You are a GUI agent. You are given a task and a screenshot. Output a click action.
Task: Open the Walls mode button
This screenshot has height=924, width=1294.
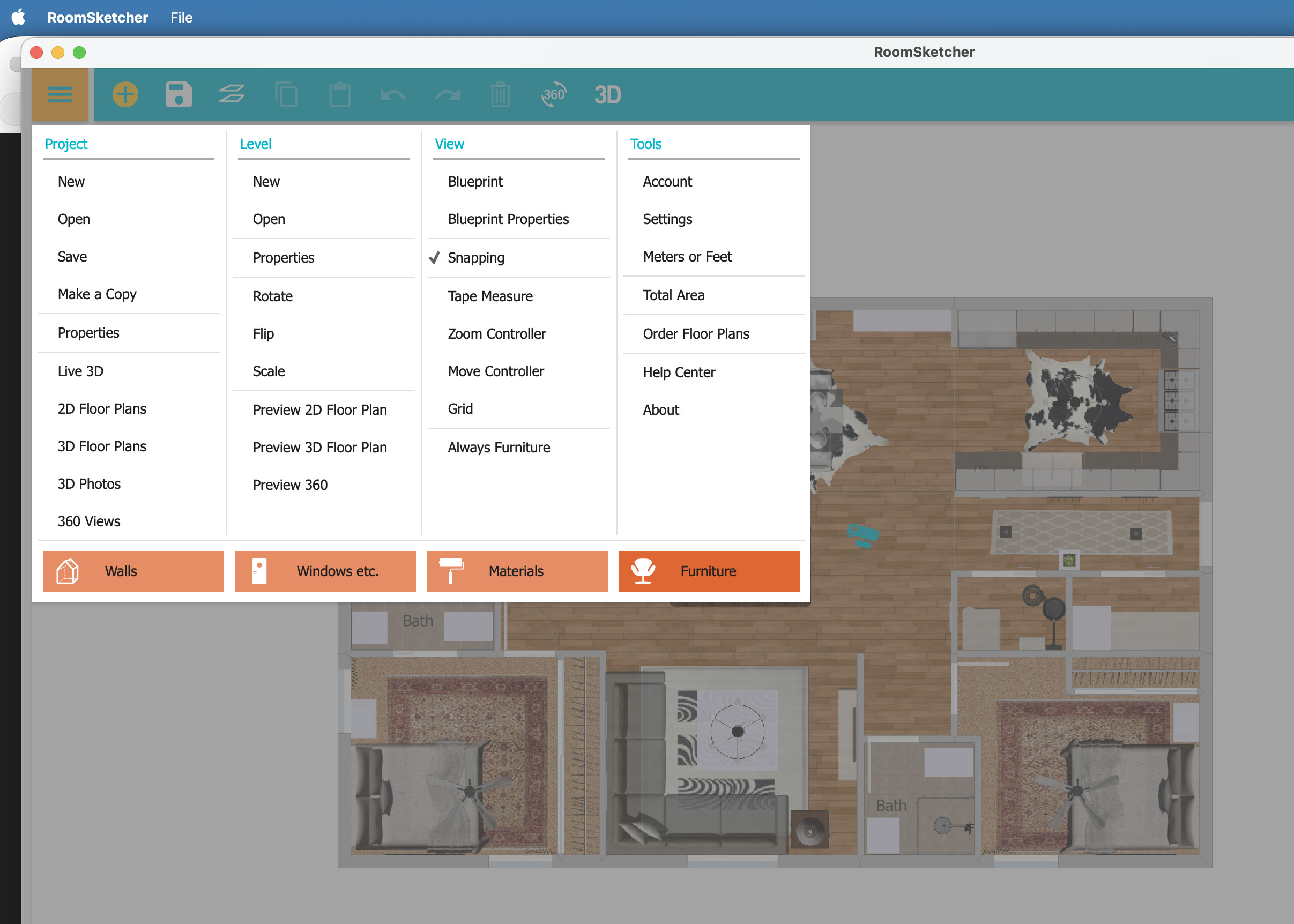click(x=133, y=571)
